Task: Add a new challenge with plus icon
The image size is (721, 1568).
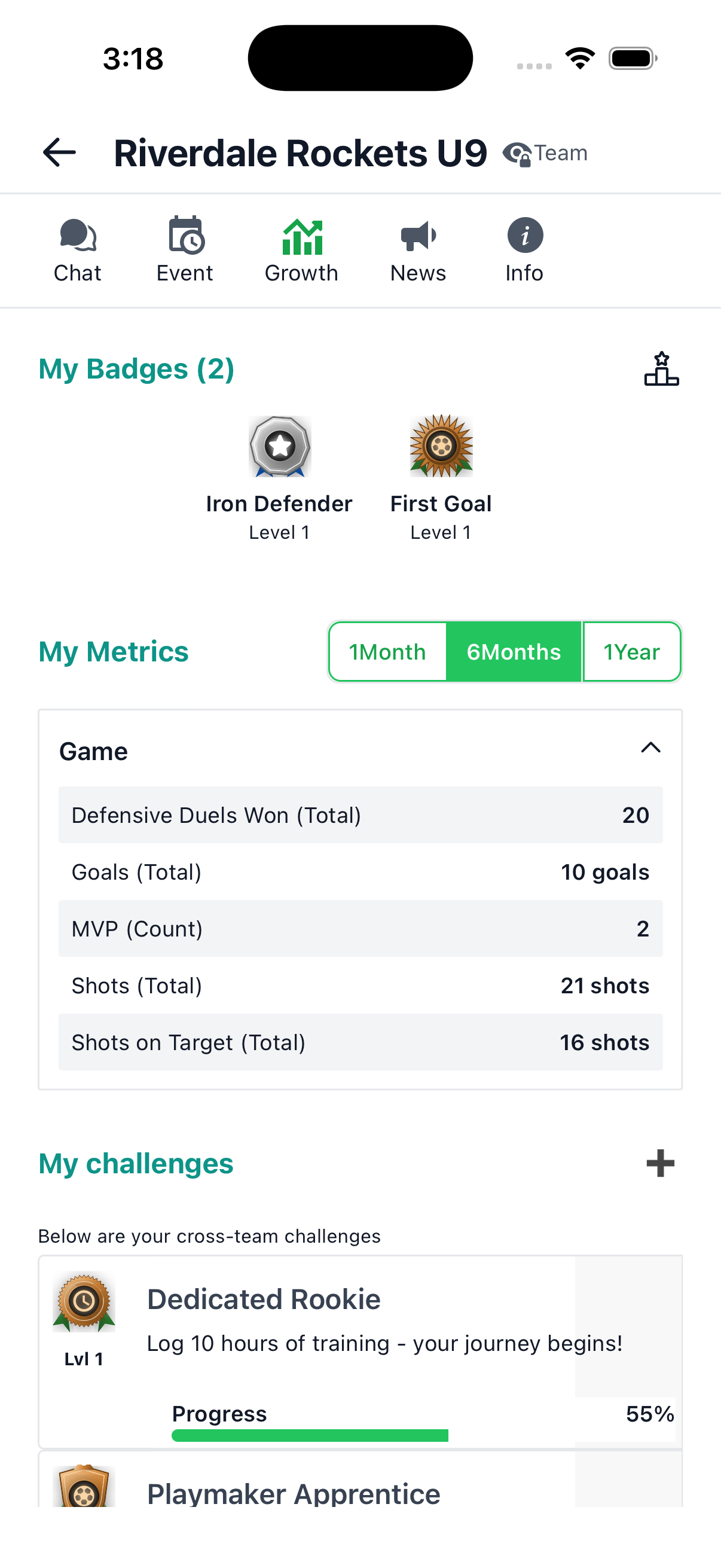Action: point(660,1164)
